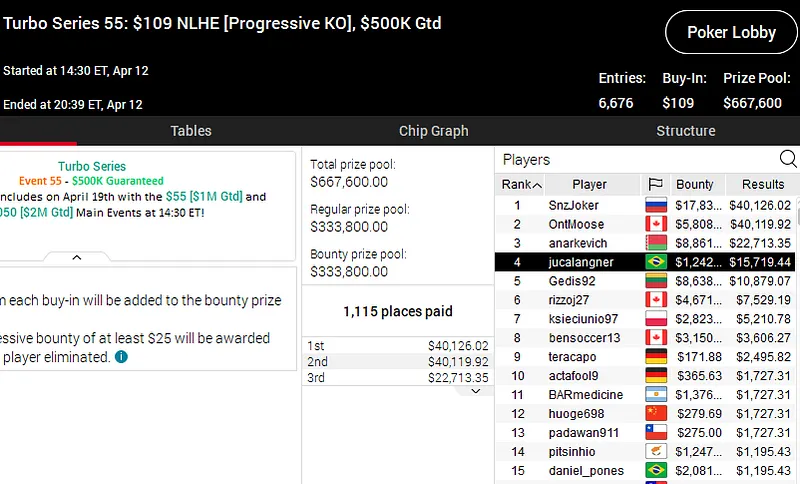Image resolution: width=800 pixels, height=484 pixels.
Task: Open the Chip Graph tab
Action: [433, 131]
